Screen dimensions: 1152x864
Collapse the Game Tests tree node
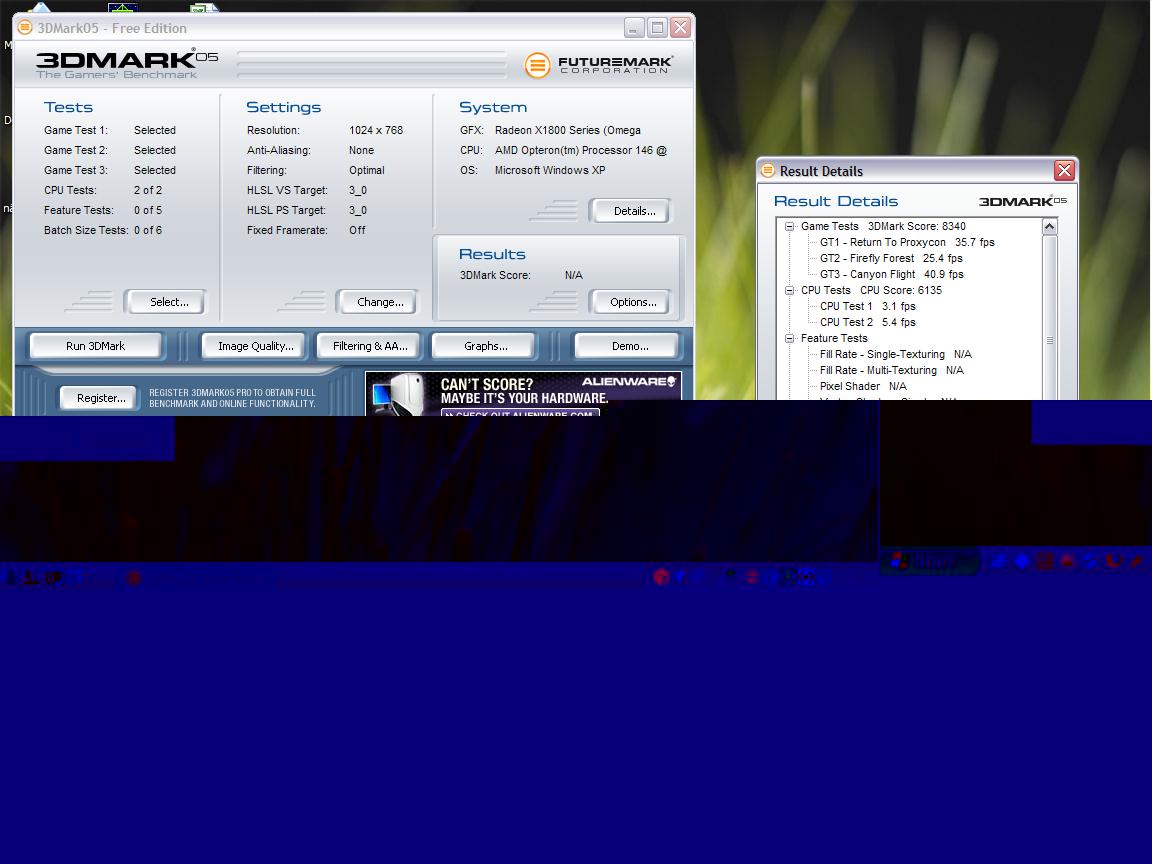790,226
